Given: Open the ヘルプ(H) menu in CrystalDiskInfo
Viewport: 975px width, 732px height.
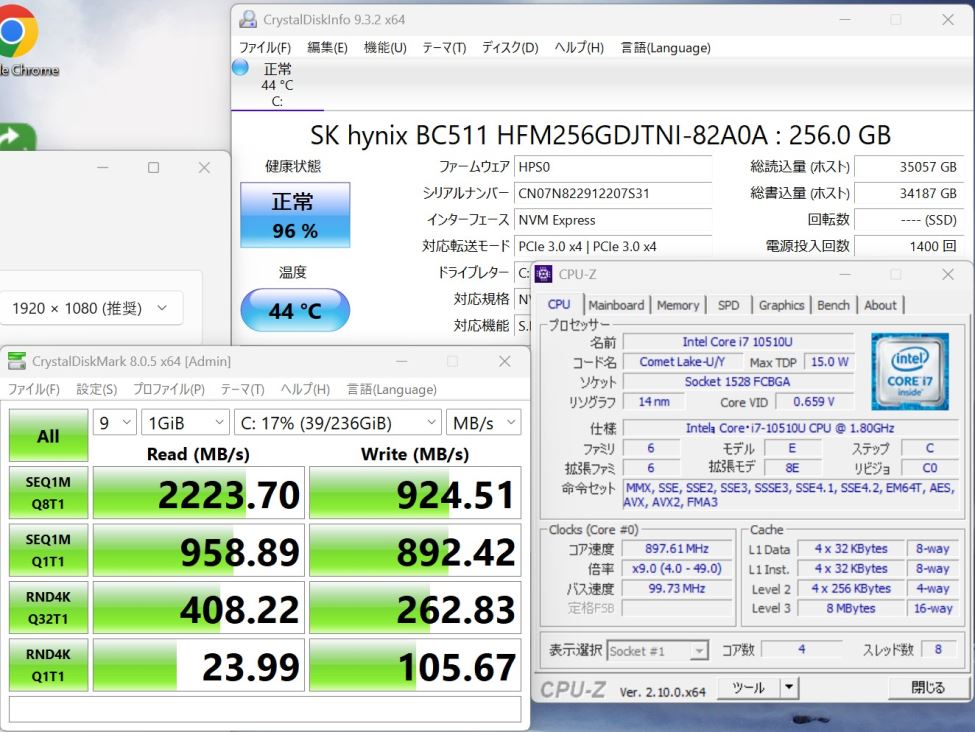Looking at the screenshot, I should [x=579, y=48].
